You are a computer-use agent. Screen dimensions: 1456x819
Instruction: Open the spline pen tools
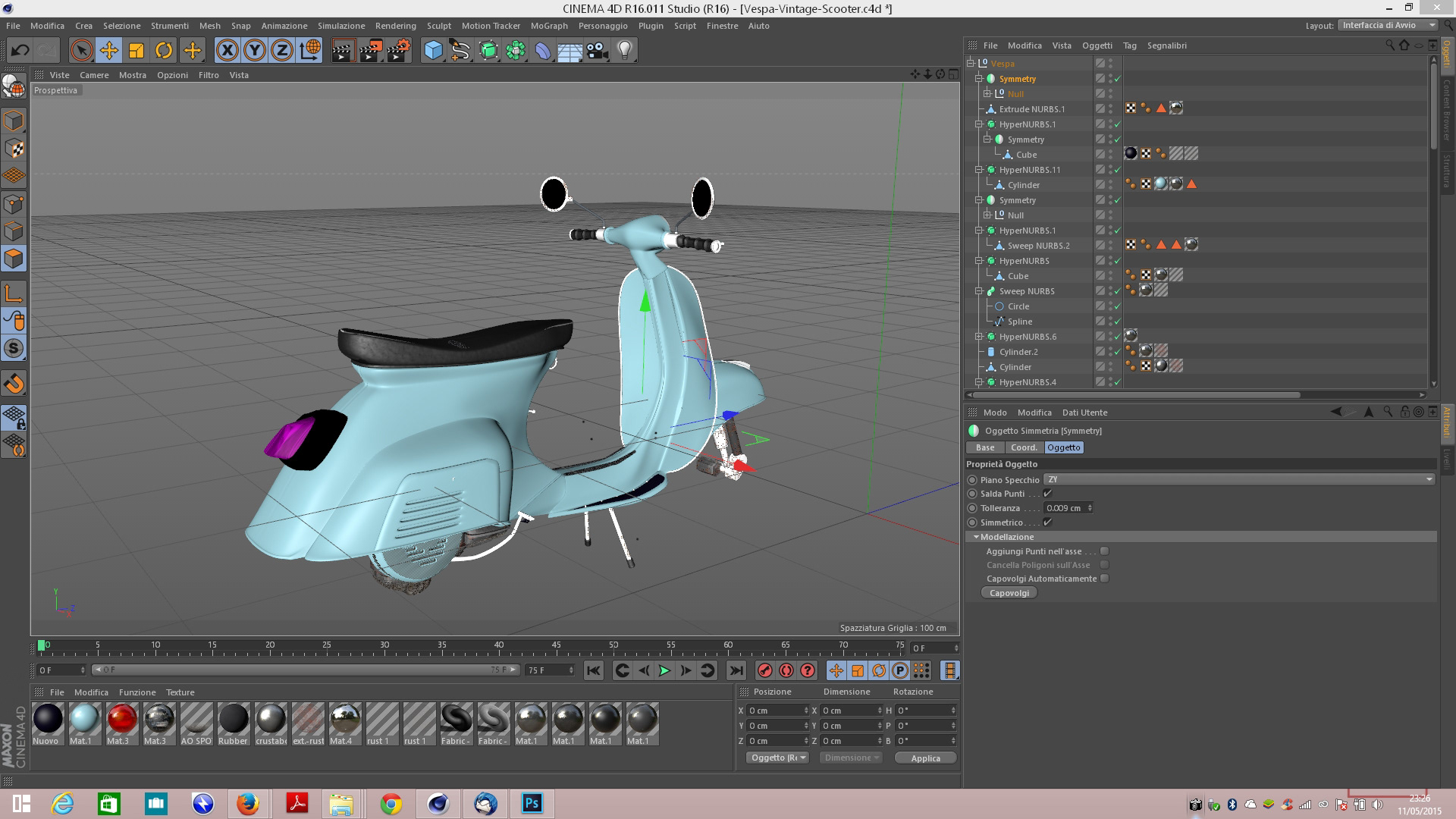(460, 51)
